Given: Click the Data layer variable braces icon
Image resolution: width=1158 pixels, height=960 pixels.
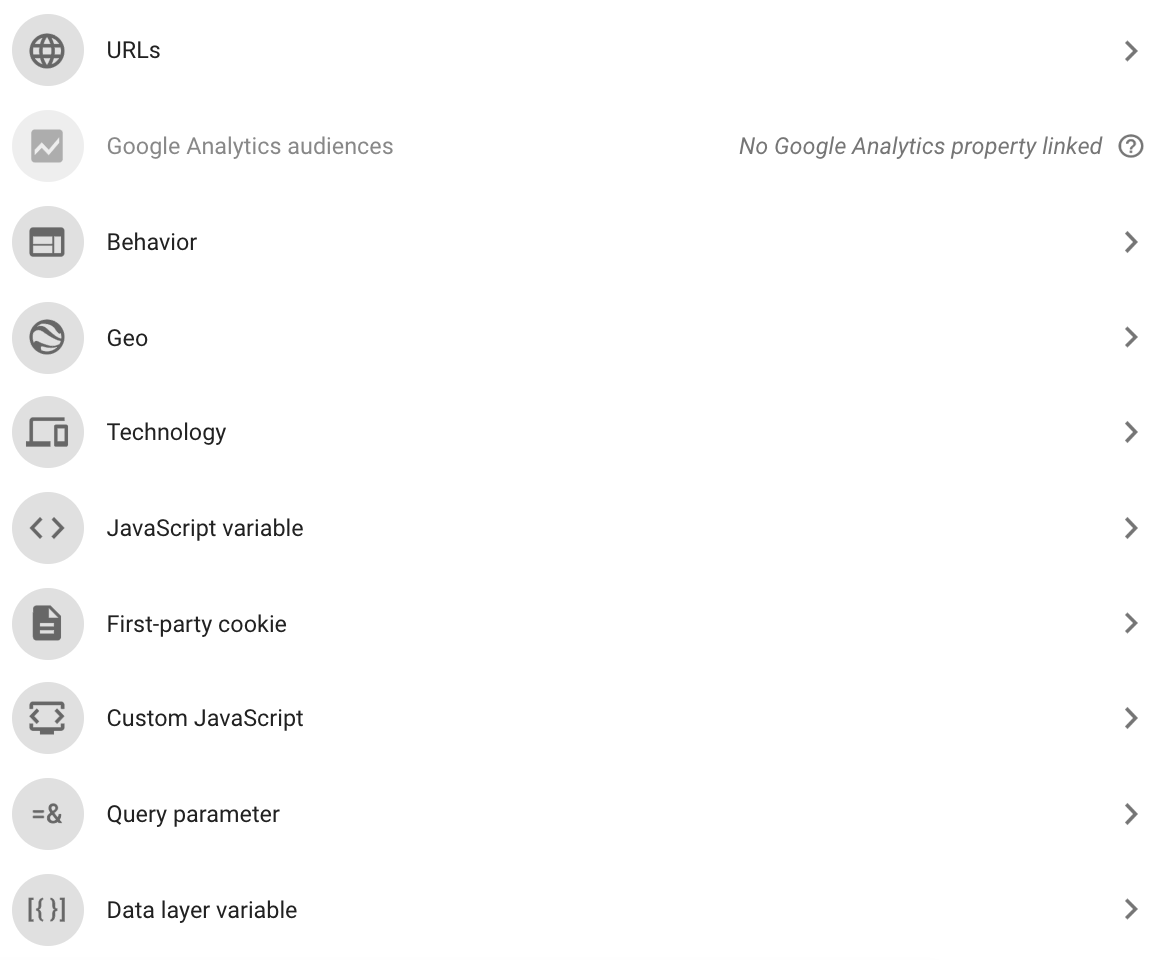Looking at the screenshot, I should pos(47,910).
